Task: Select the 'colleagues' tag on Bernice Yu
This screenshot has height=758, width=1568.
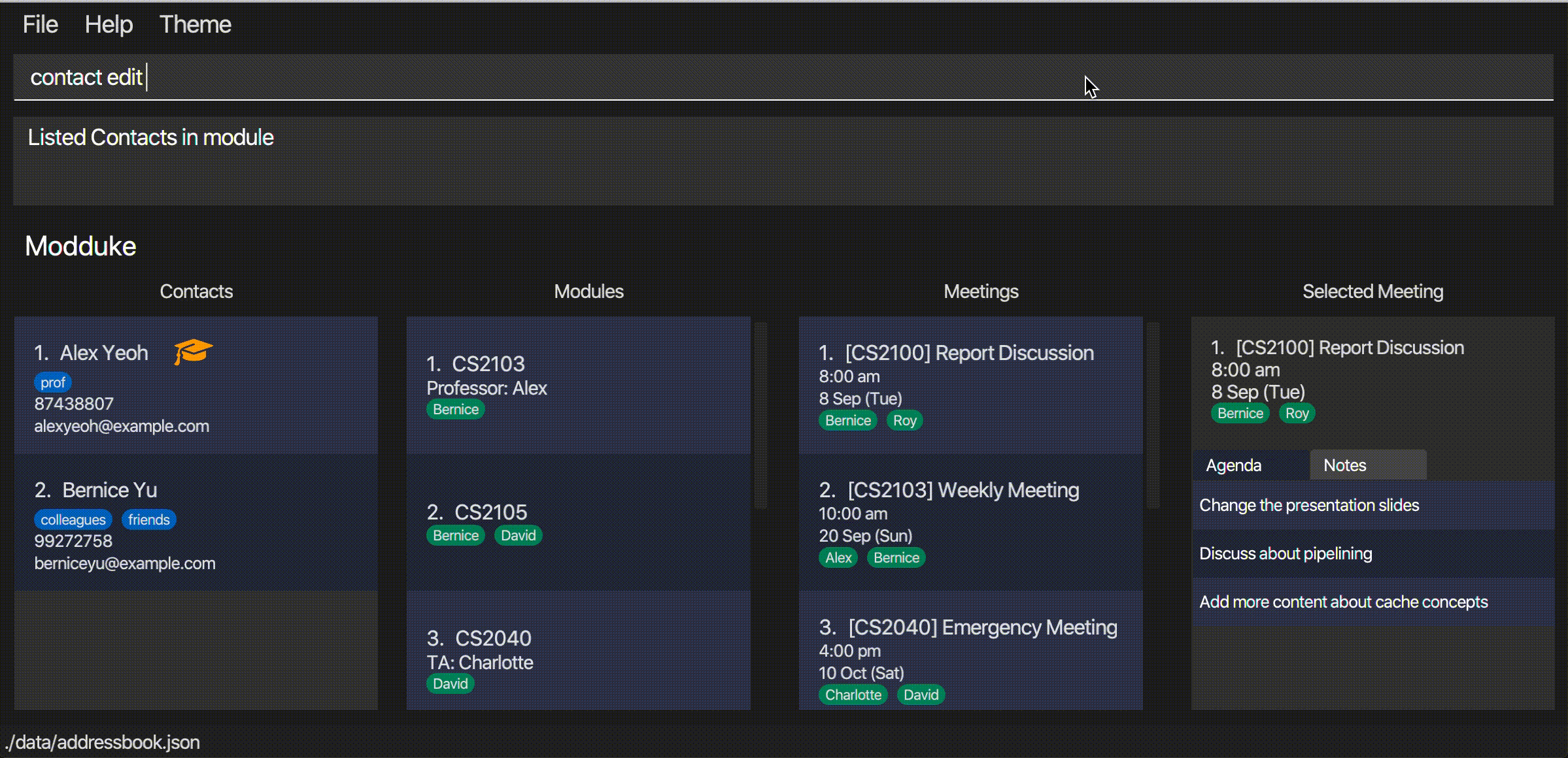Action: (x=73, y=519)
